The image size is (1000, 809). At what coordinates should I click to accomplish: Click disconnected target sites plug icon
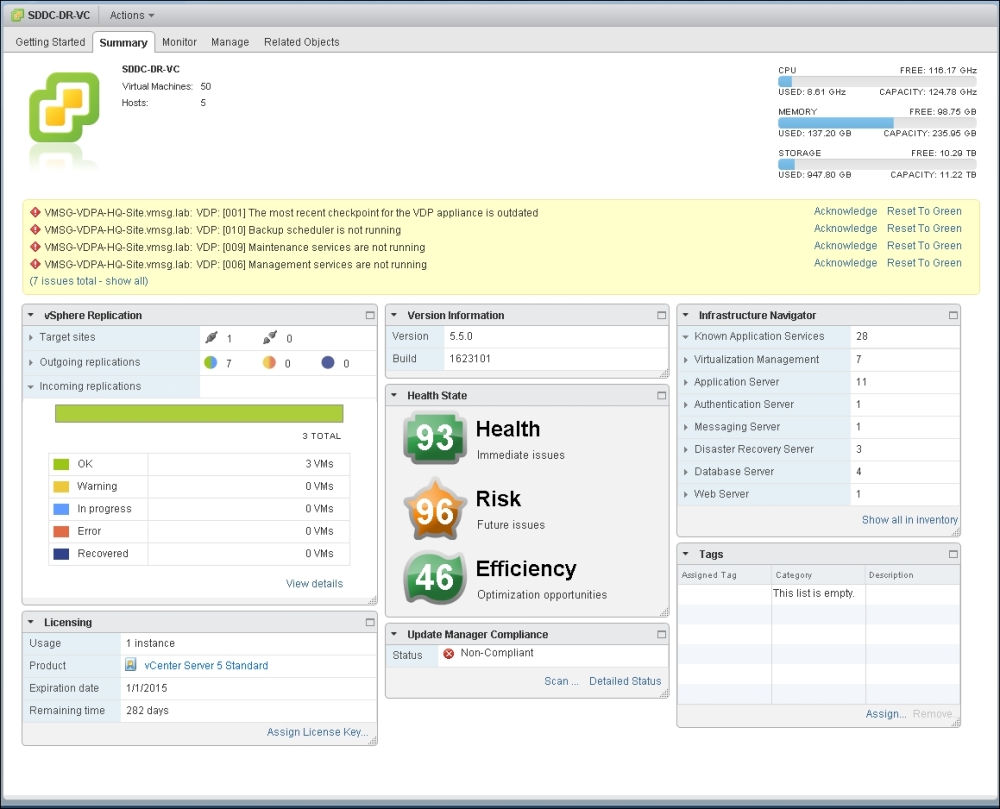tap(270, 337)
